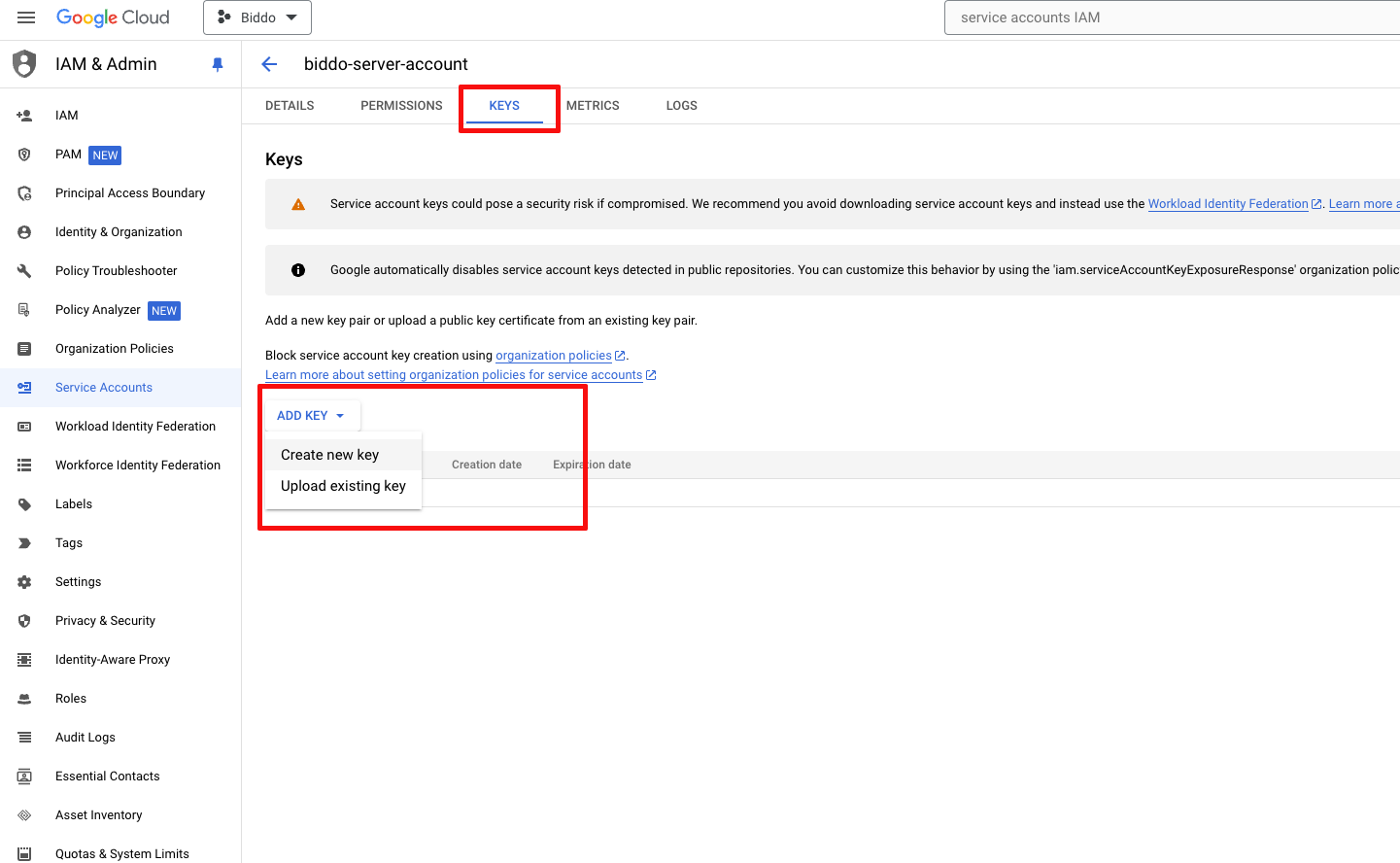
Task: Click the IAM & Admin shield icon
Action: click(x=24, y=64)
